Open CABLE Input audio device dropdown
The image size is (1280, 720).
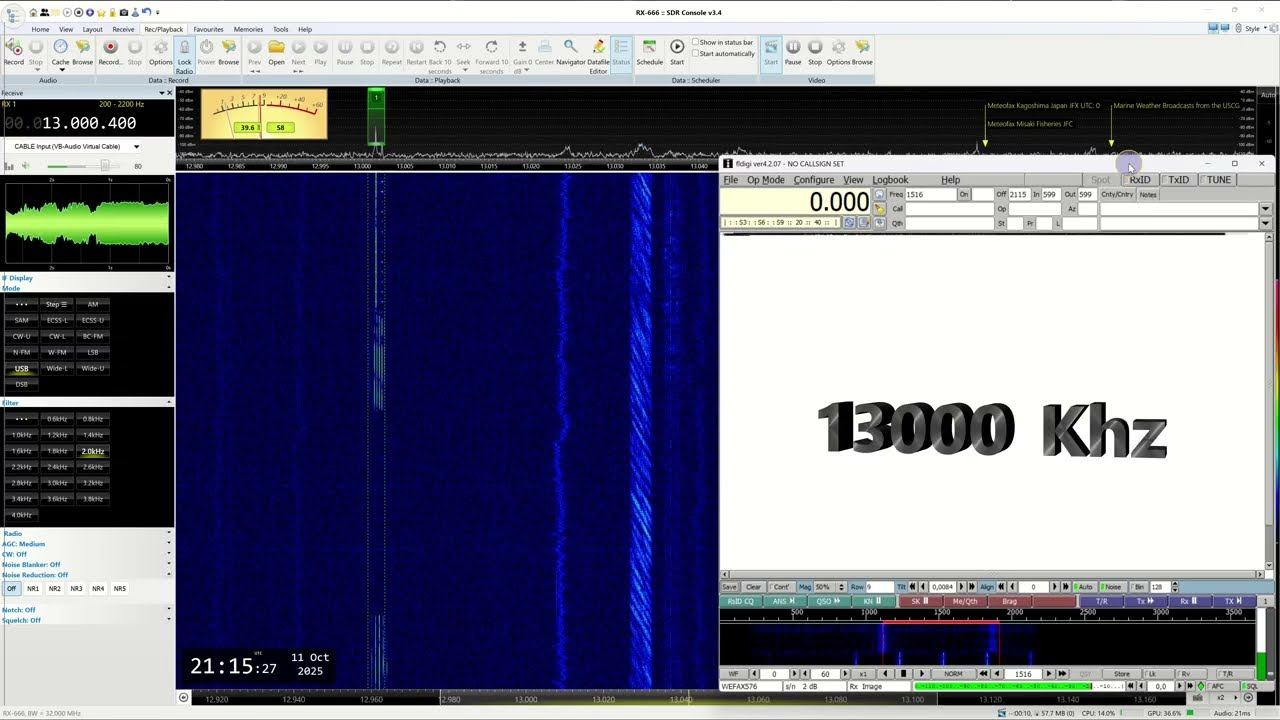[136, 146]
